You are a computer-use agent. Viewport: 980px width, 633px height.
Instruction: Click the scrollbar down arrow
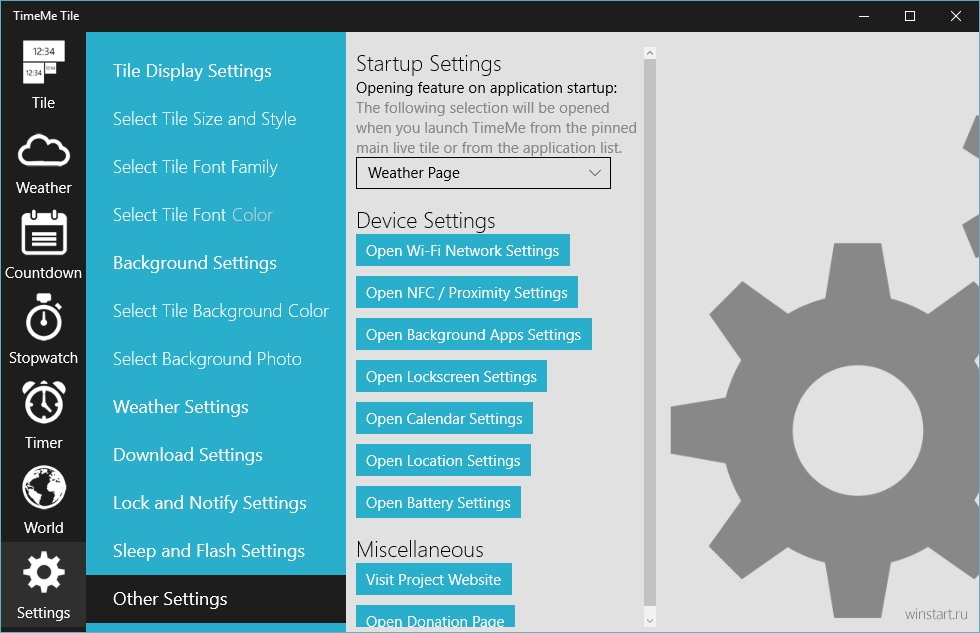click(650, 621)
